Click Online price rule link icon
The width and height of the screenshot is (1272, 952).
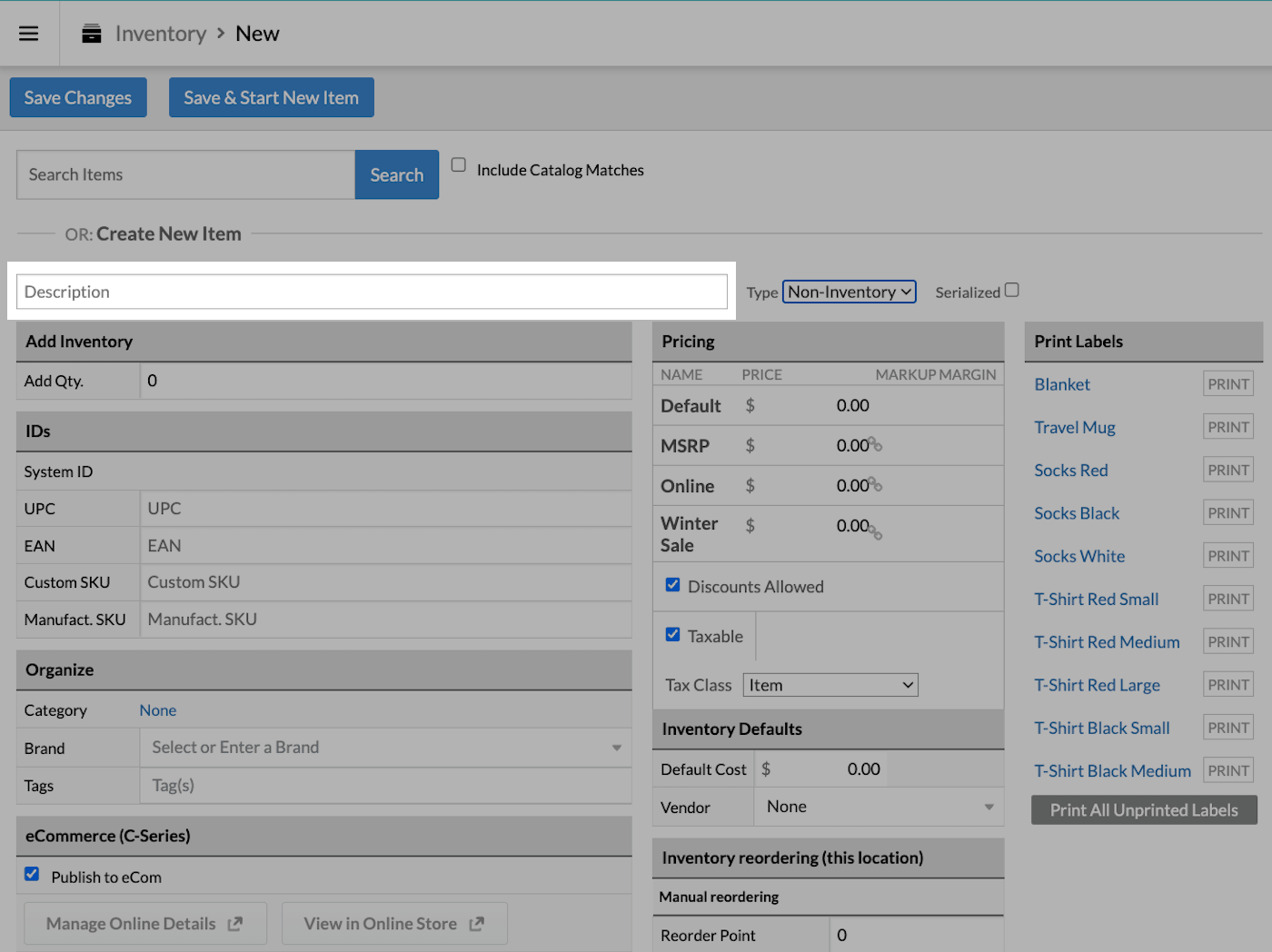pyautogui.click(x=876, y=484)
